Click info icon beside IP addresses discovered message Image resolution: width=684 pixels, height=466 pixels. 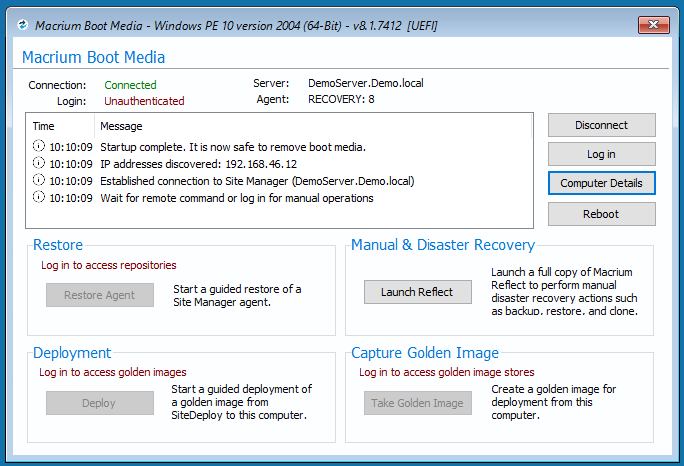point(39,163)
